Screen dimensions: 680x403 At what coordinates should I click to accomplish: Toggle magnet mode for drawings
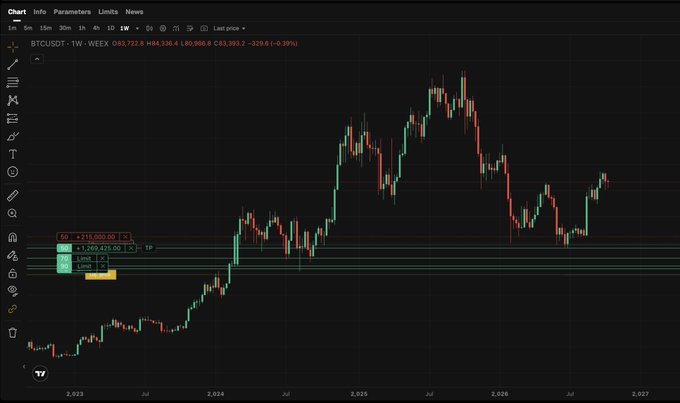13,237
